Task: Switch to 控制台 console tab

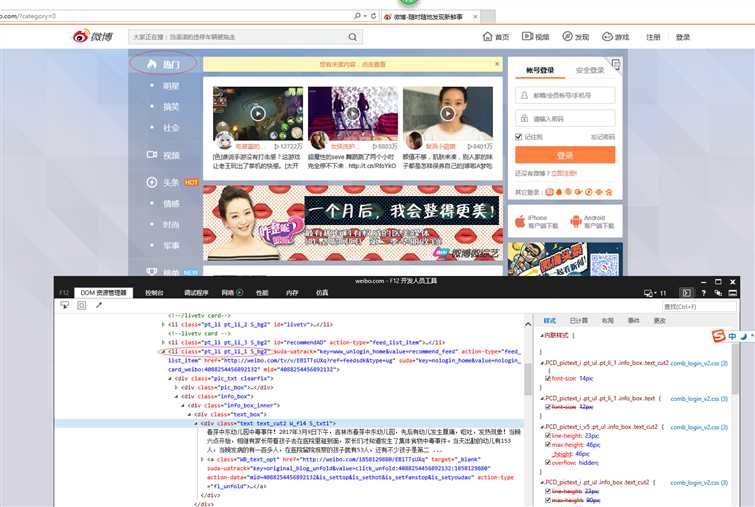Action: [154, 293]
